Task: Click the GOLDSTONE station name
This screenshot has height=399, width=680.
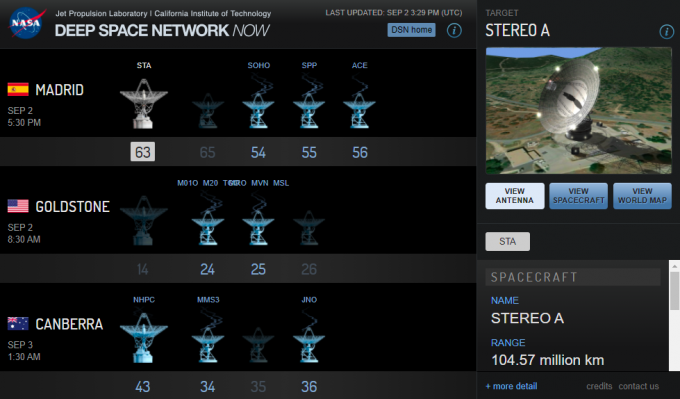Action: (x=72, y=207)
